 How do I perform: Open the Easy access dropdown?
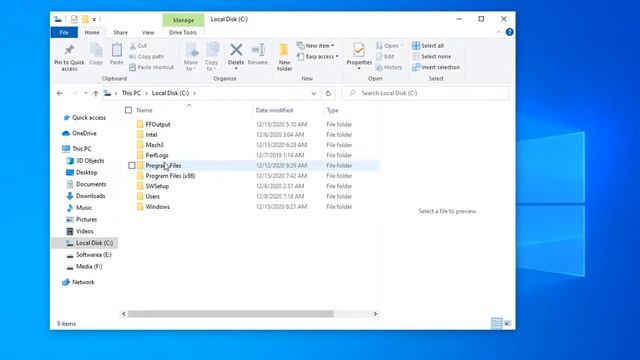tap(318, 56)
